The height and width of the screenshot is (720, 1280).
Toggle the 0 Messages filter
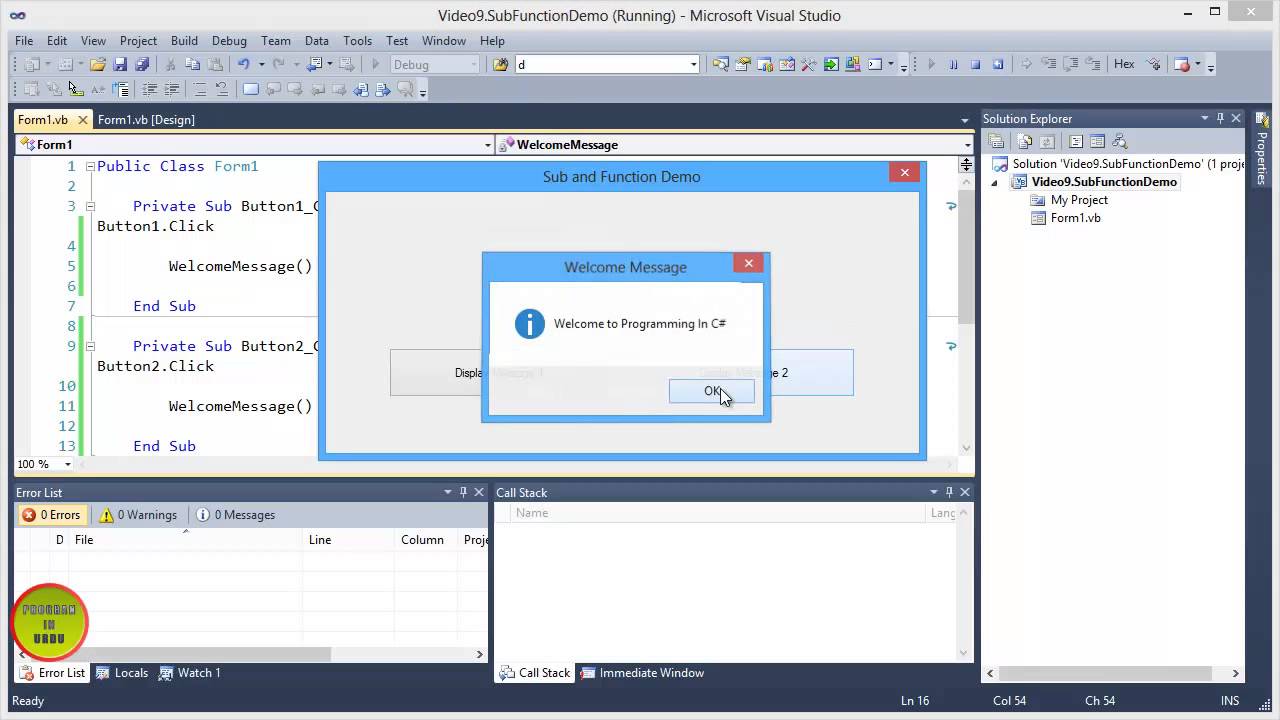(236, 515)
